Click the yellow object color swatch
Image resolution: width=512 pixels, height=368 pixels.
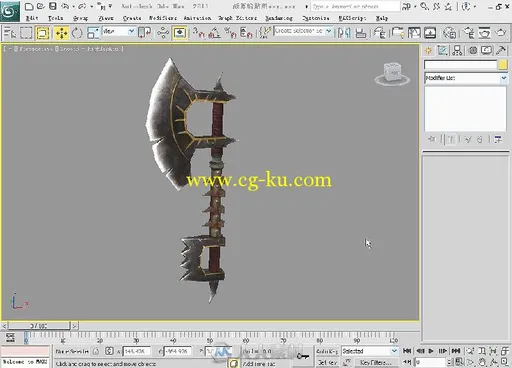click(x=503, y=64)
